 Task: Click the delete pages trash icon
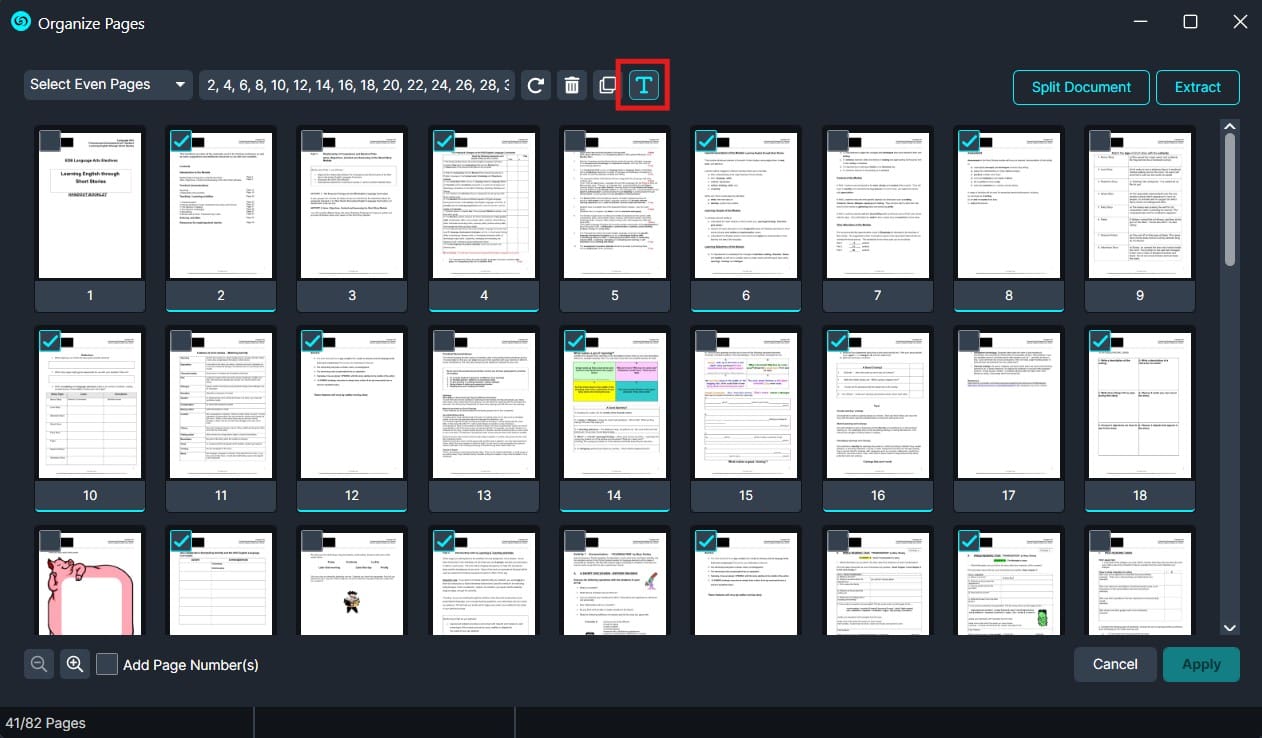pyautogui.click(x=572, y=85)
